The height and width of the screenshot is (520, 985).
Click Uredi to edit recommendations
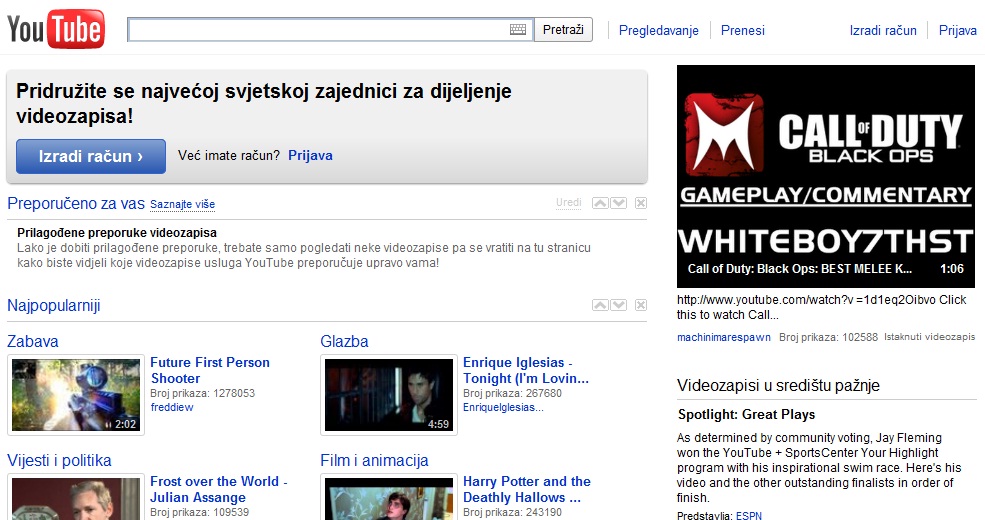[568, 203]
